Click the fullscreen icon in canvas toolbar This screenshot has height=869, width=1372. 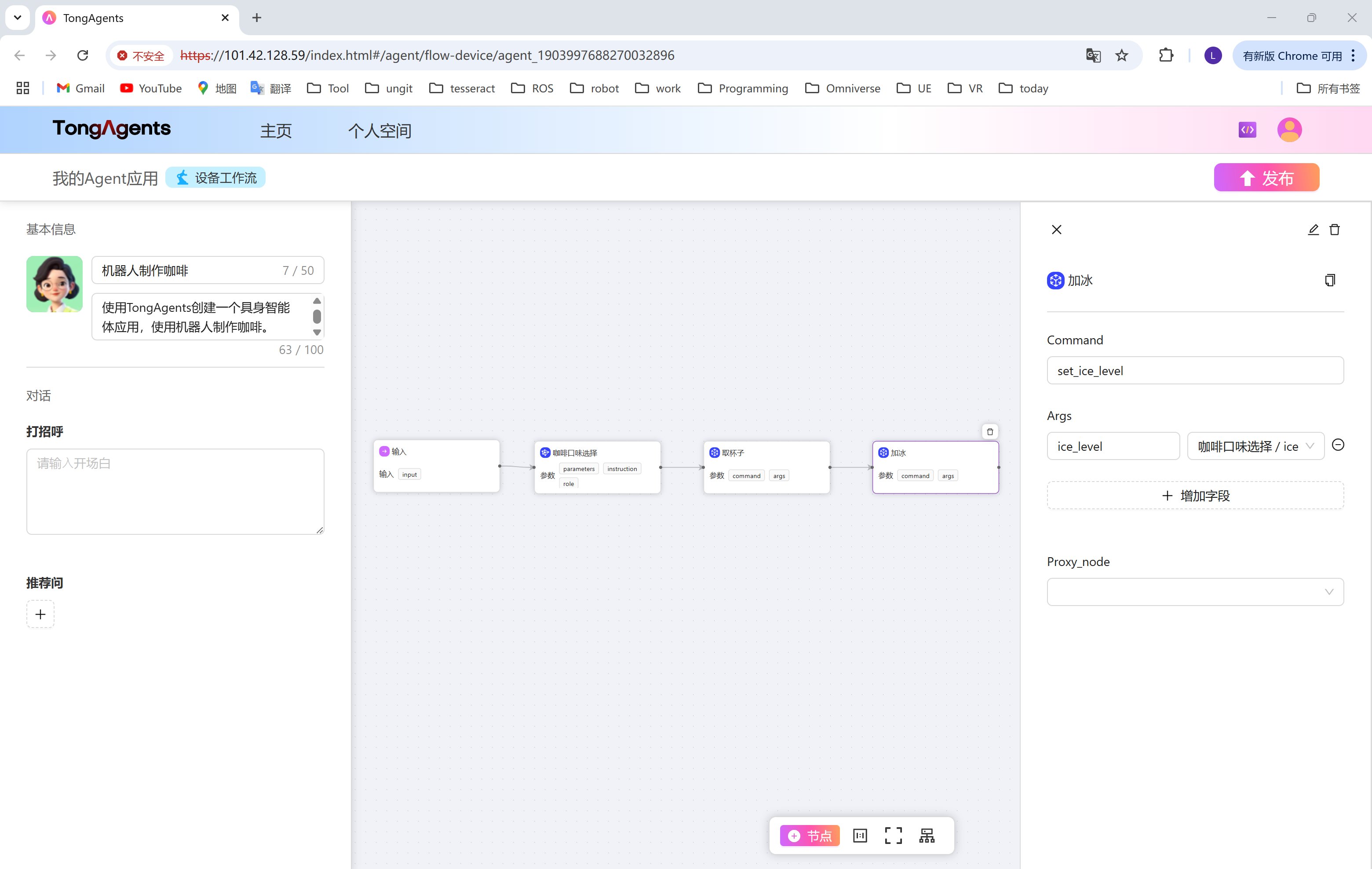click(x=893, y=836)
